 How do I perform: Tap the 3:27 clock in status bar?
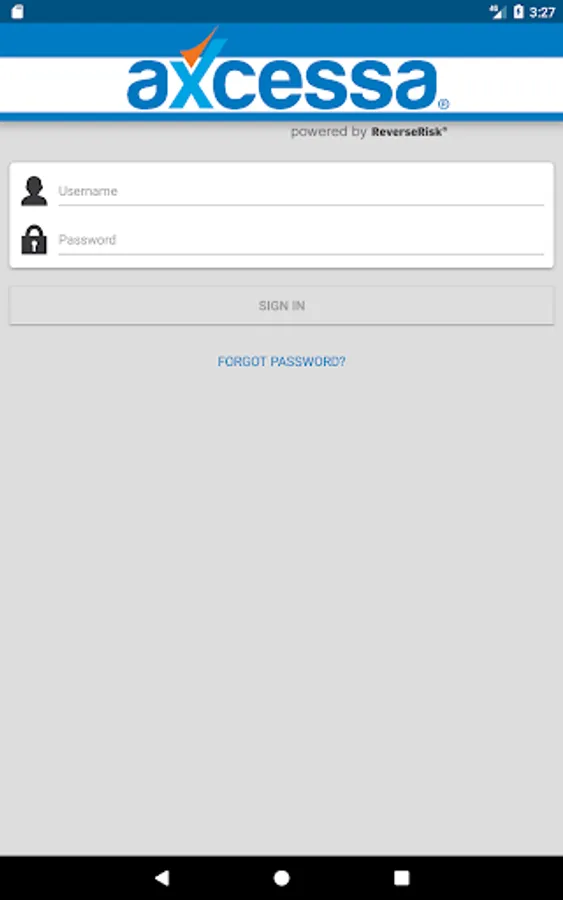click(x=542, y=12)
